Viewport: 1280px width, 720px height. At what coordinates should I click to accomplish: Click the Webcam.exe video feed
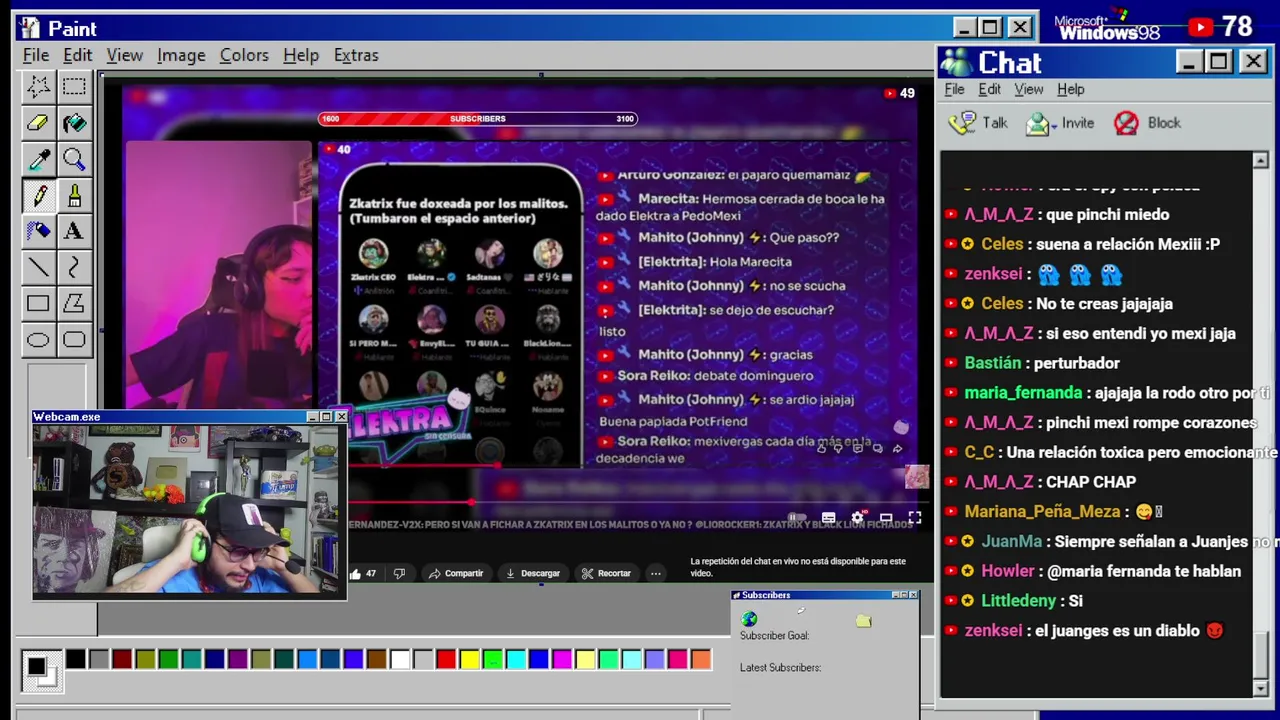pos(189,511)
